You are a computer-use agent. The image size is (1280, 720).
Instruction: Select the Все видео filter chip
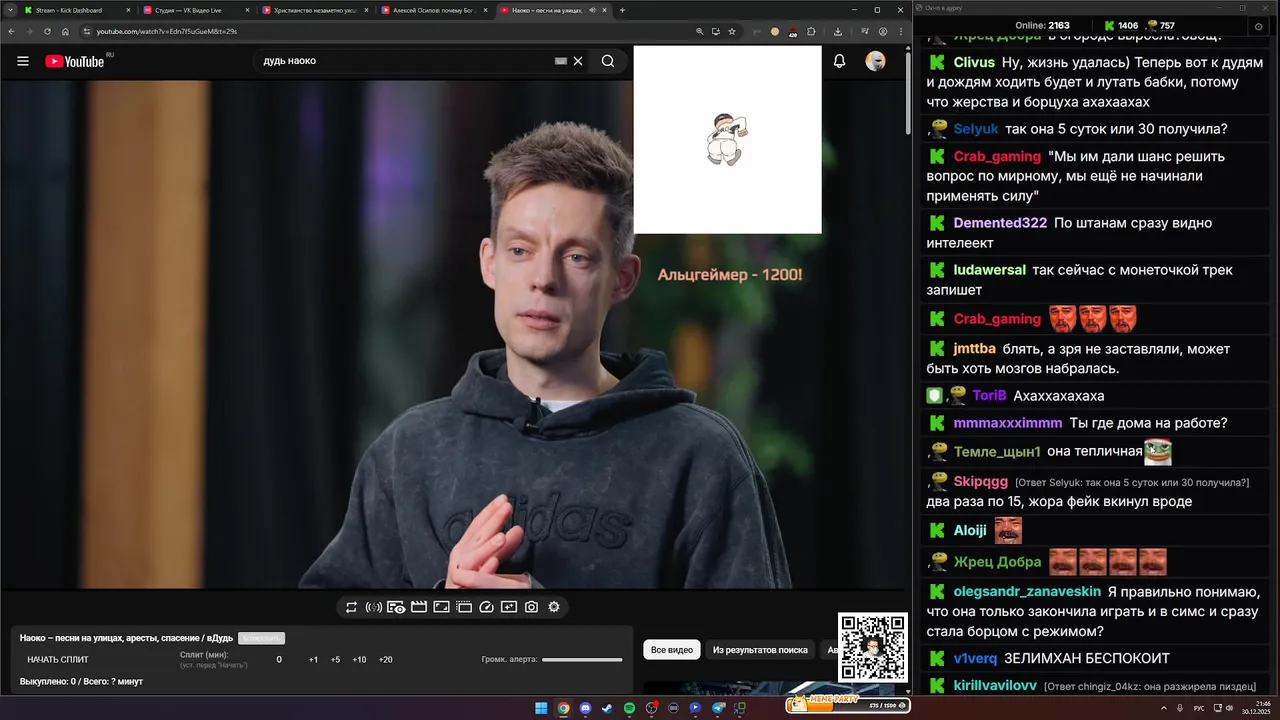[672, 650]
